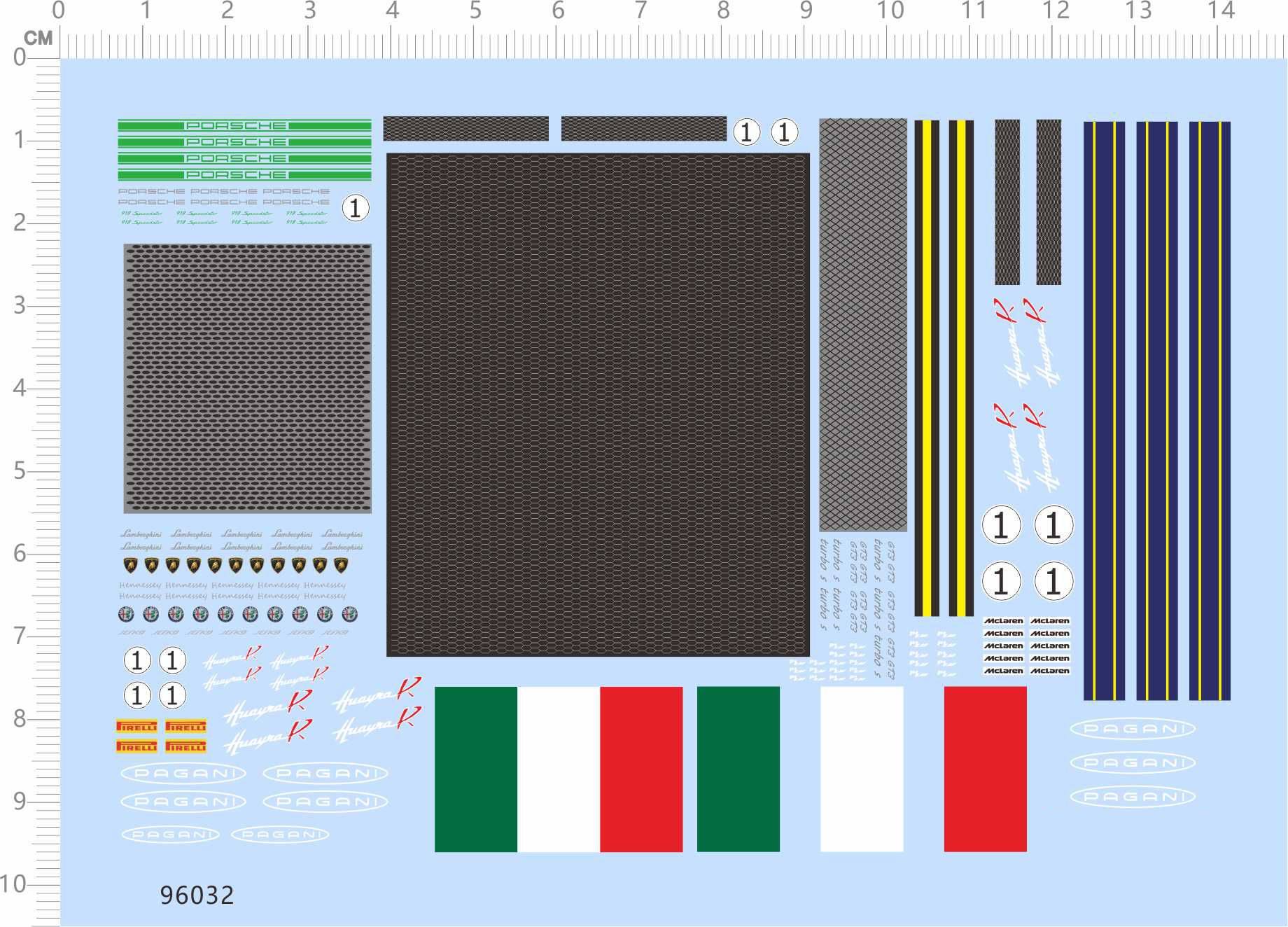1288x927 pixels.
Task: Click the bottom green PORSCHE stripe
Action: [244, 174]
